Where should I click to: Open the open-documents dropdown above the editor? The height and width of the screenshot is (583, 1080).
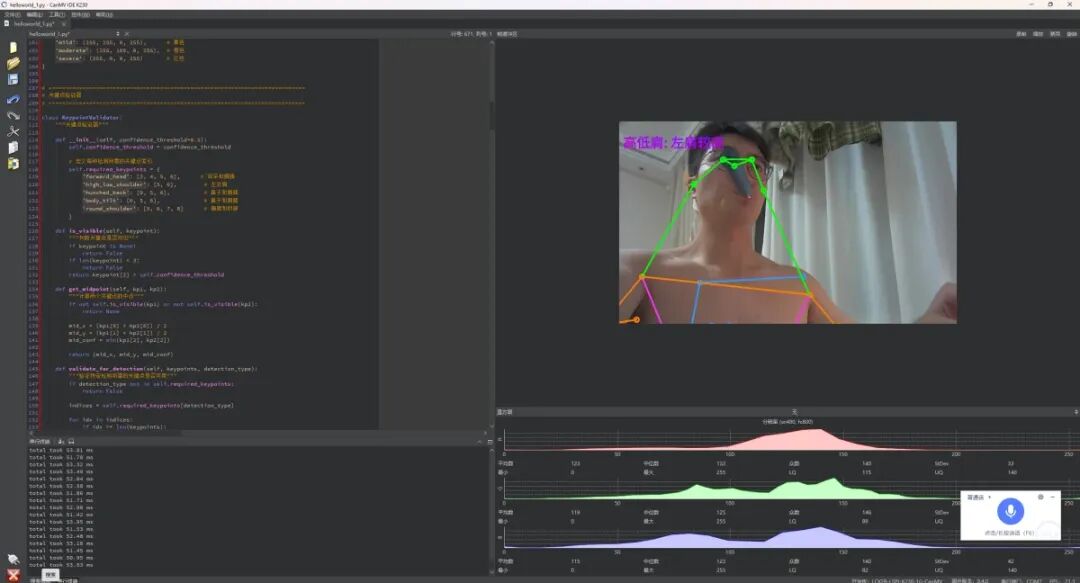point(118,33)
